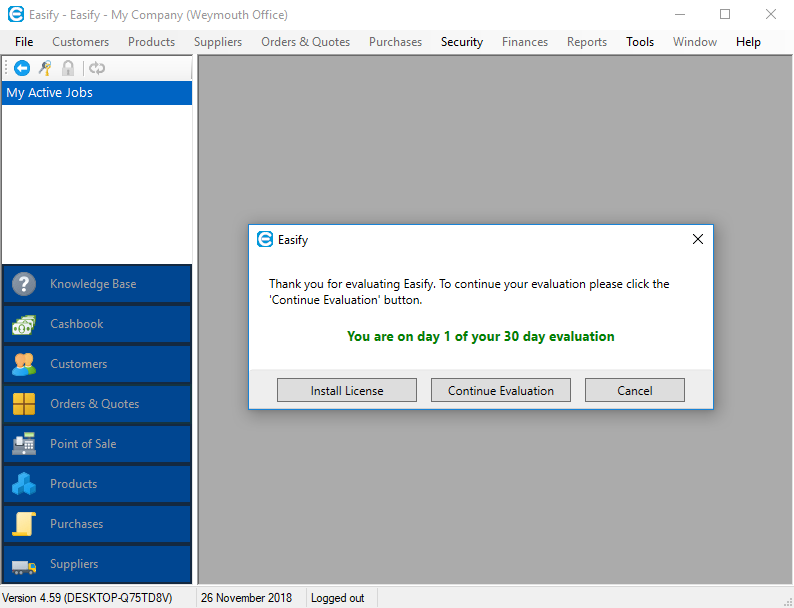Click the refresh arrows toolbar icon
Screen dimensions: 794x608
[97, 68]
